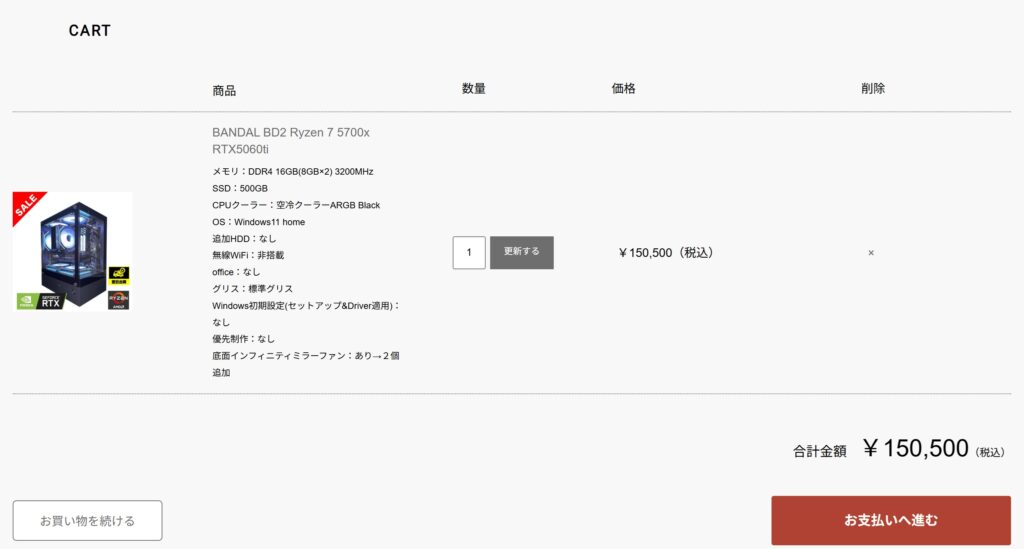Click the item price ￥150,500（税込）
The width and height of the screenshot is (1024, 549).
(x=666, y=253)
